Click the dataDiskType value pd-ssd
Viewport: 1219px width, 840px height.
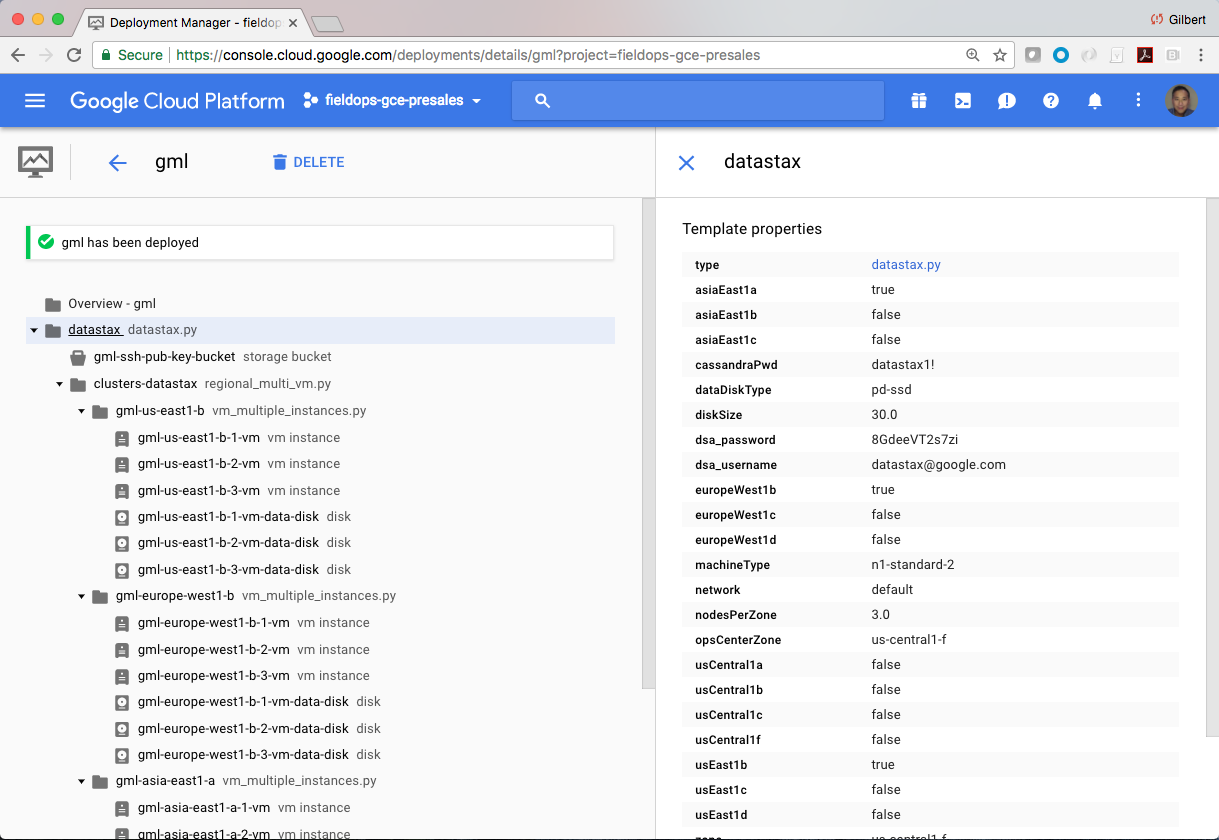click(892, 390)
